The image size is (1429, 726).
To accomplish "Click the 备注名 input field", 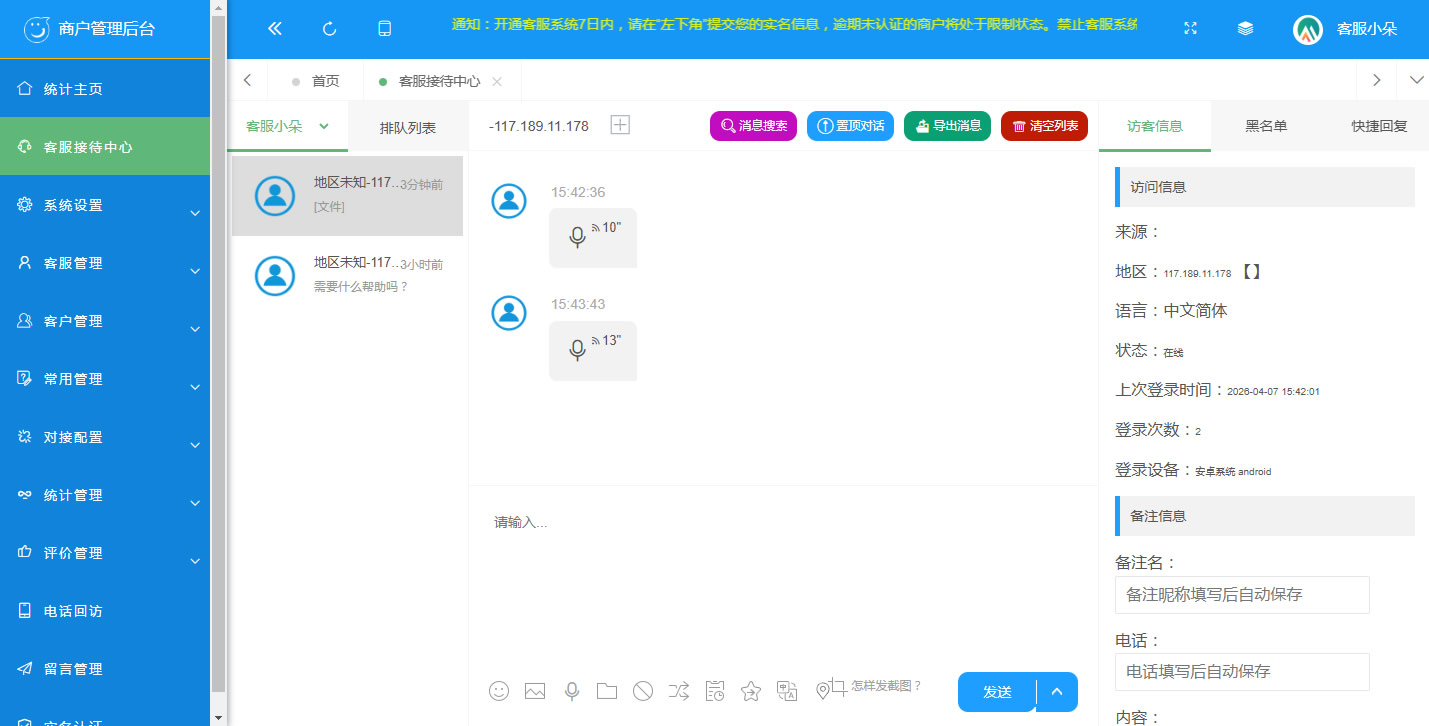I will (1241, 595).
